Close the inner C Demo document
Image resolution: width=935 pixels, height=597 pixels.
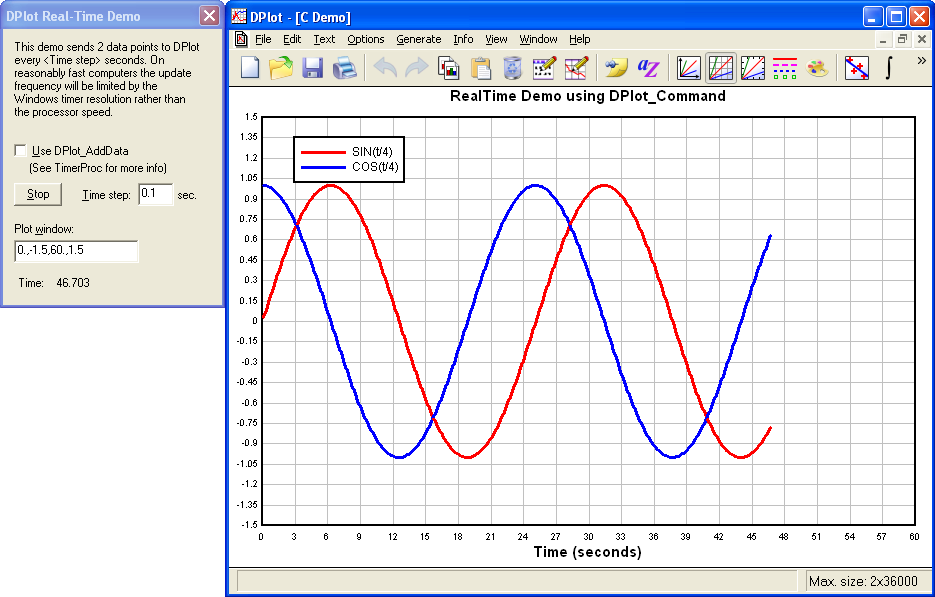click(921, 39)
